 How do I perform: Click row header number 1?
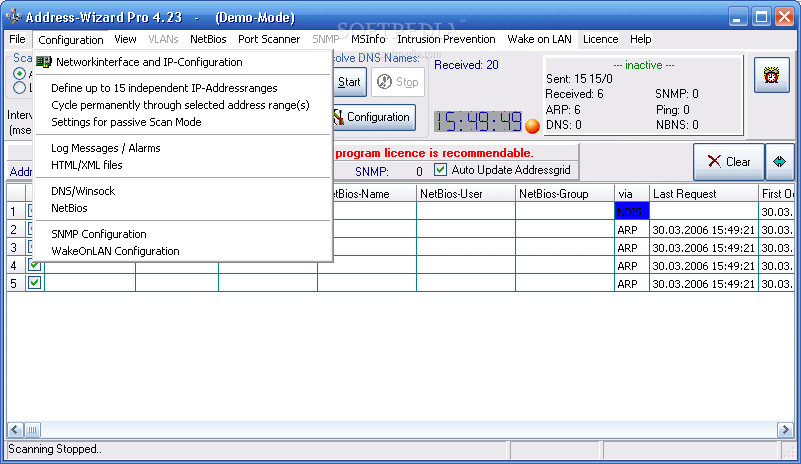(15, 212)
